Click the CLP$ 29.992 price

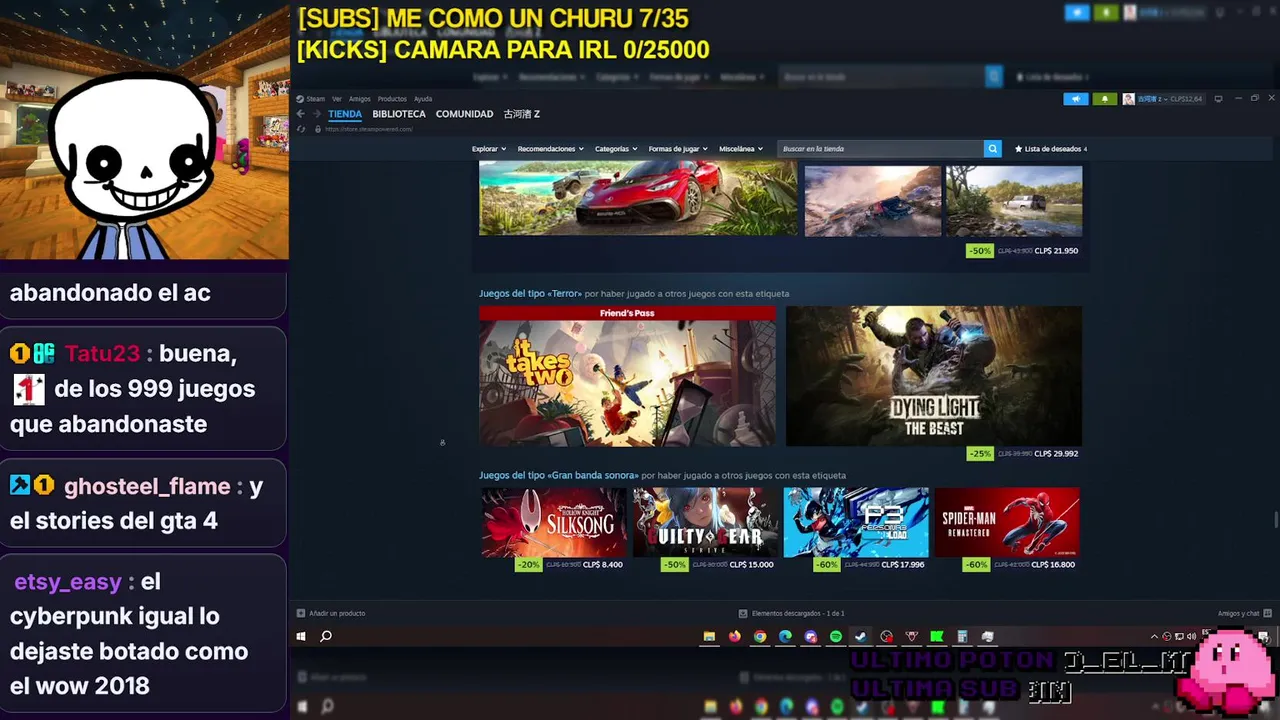click(x=1056, y=454)
